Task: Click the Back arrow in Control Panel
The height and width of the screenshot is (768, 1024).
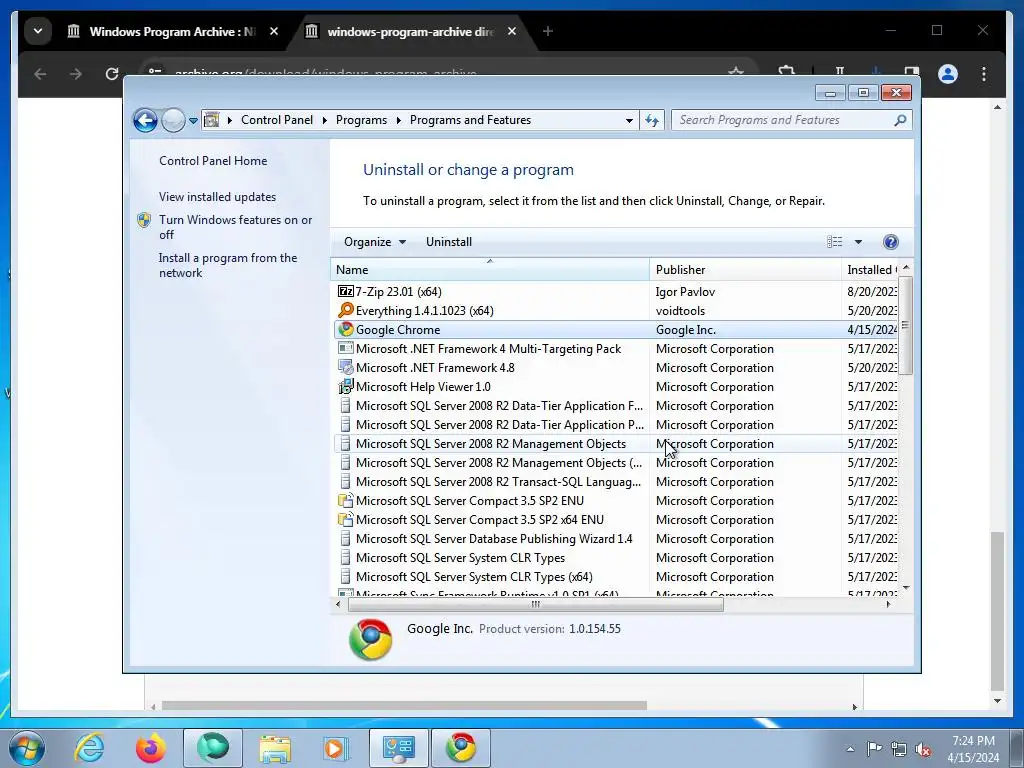Action: point(145,120)
